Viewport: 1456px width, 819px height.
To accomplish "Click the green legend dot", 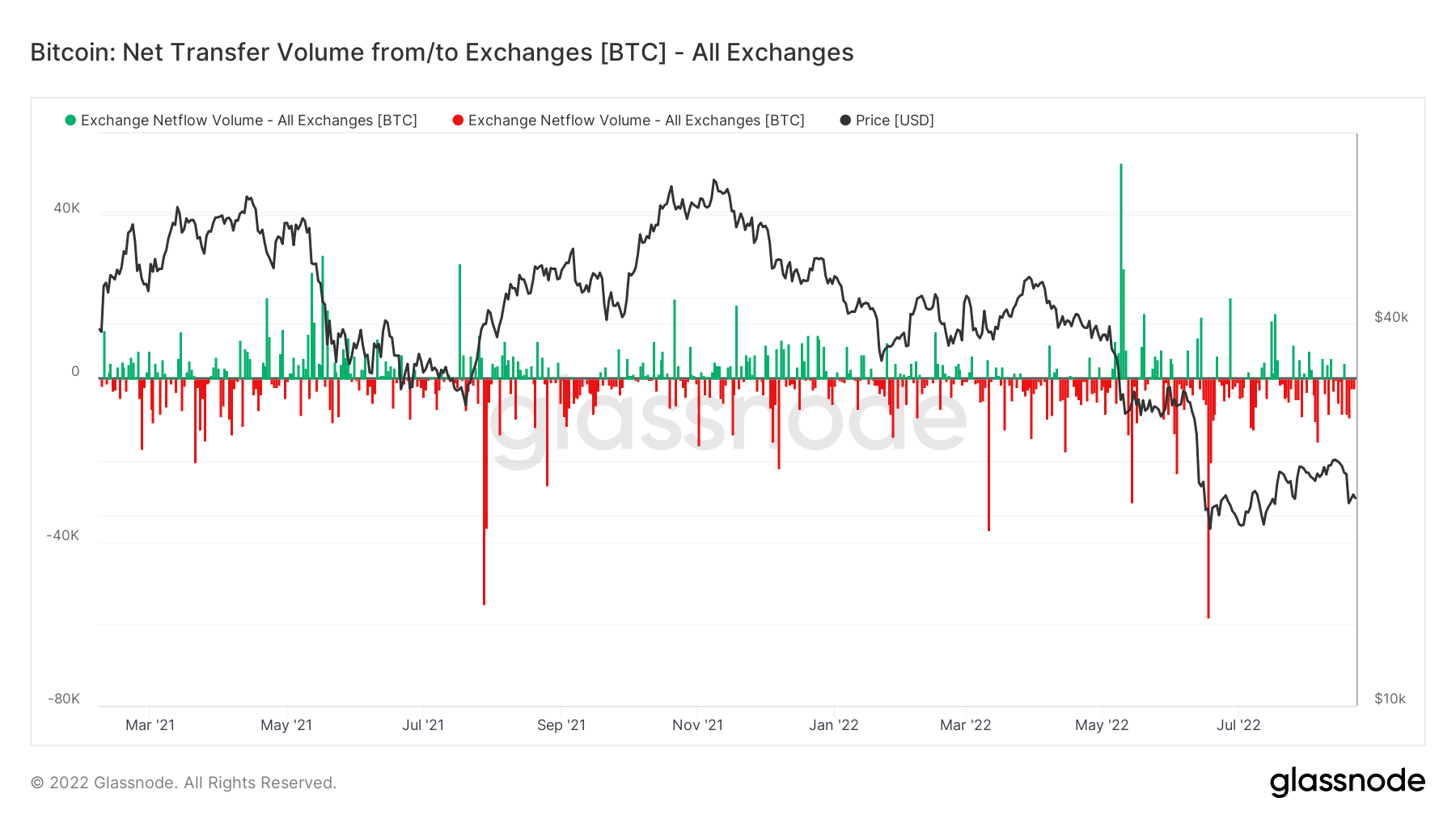I will [70, 120].
